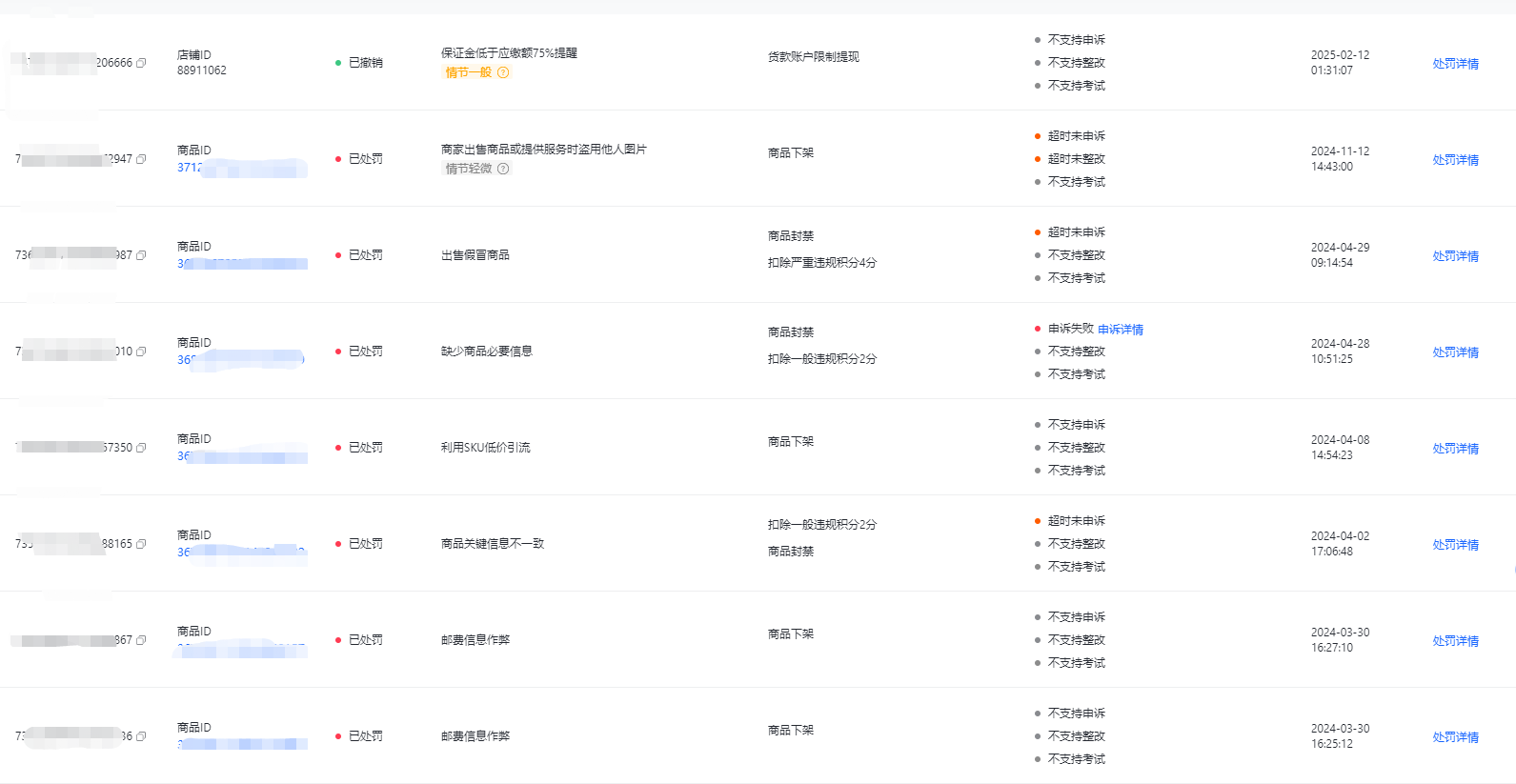Copy the penalty ID ending in 867
Screen dimensions: 1516x784
142,640
